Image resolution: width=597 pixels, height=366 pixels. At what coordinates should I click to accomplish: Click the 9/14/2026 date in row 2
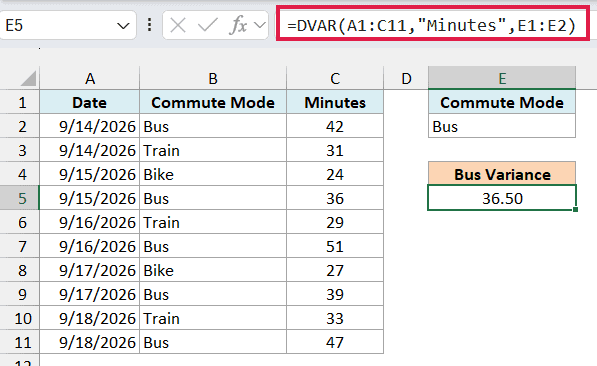[x=90, y=126]
